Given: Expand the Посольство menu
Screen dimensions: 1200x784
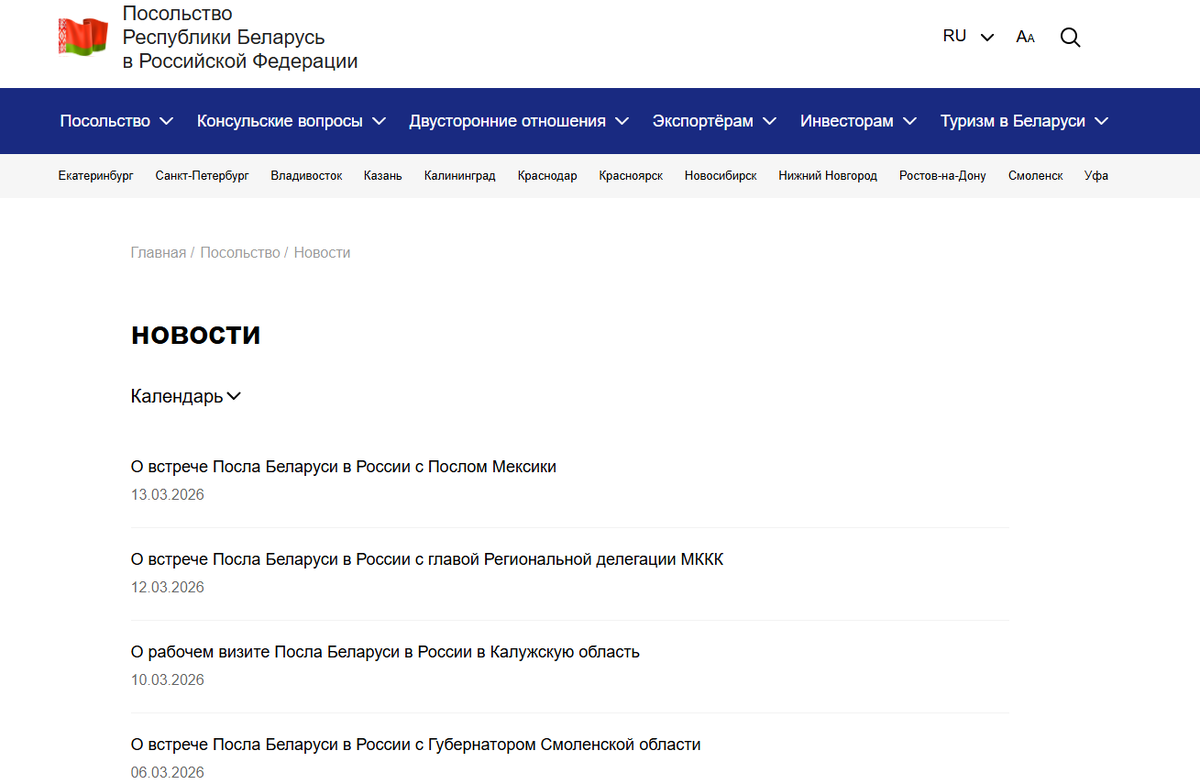Looking at the screenshot, I should click(x=116, y=121).
